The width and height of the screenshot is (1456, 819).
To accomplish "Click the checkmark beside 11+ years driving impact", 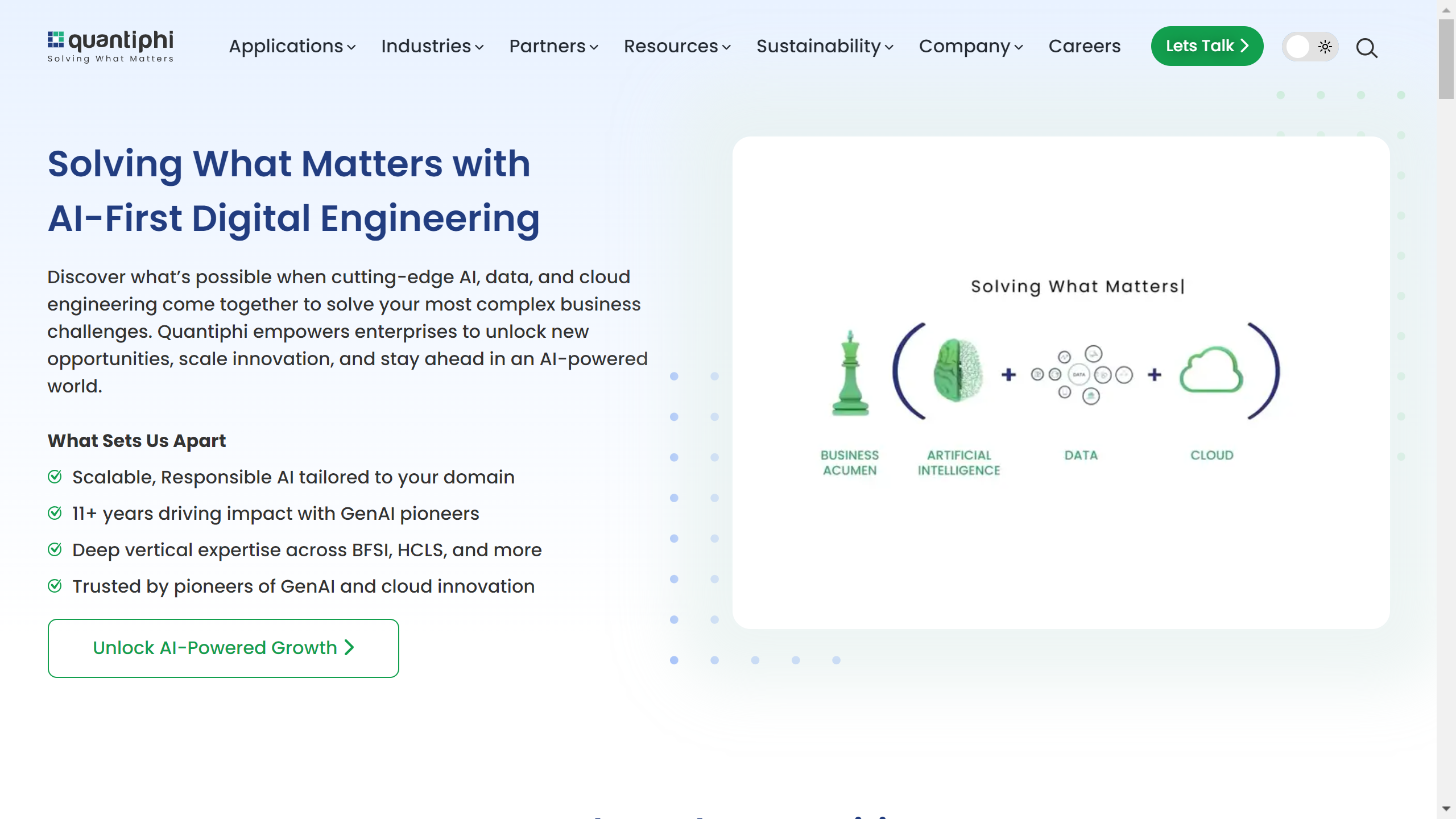I will 55,513.
